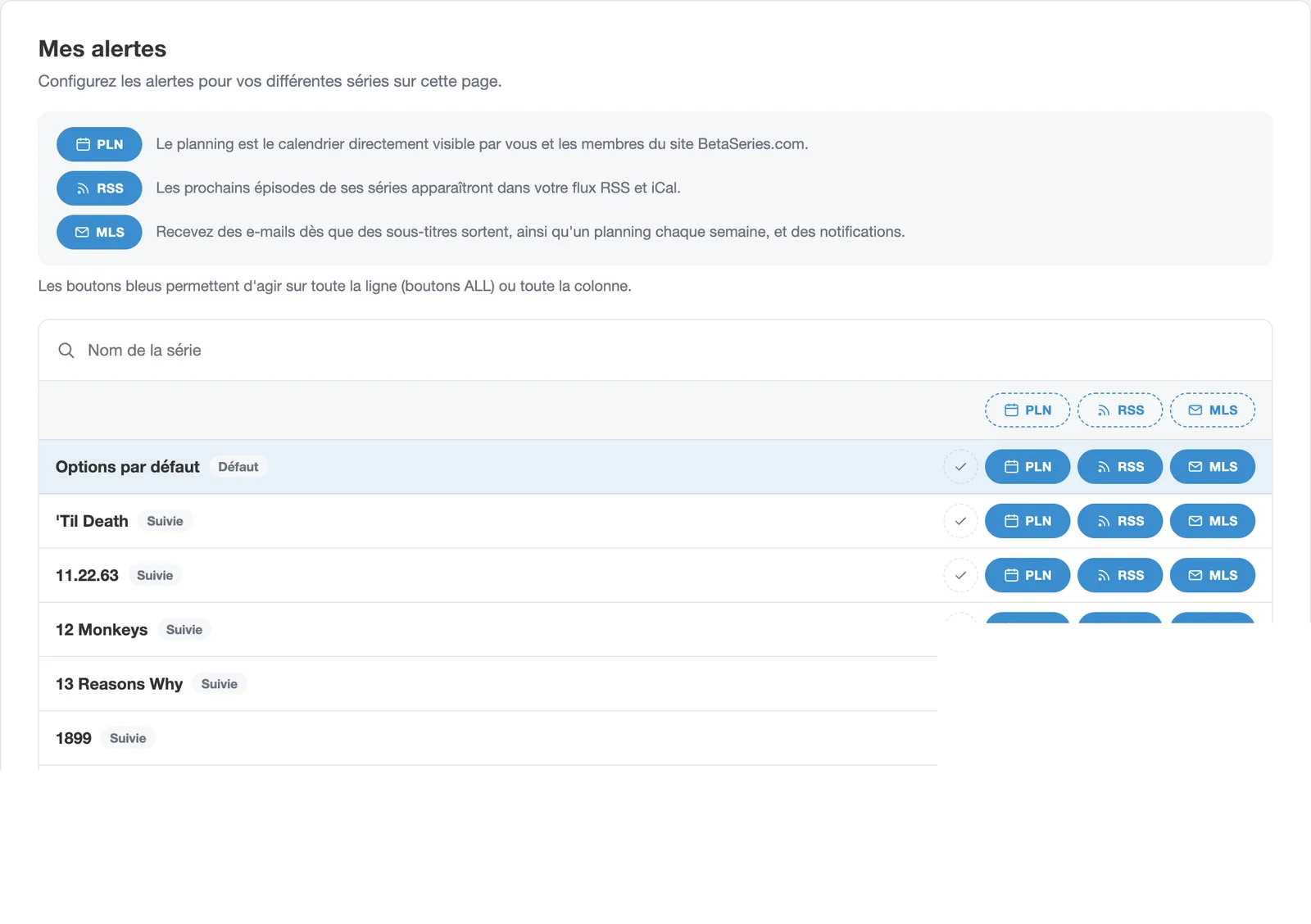Open the 12 Monkeys series name
1311x924 pixels.
pos(102,630)
